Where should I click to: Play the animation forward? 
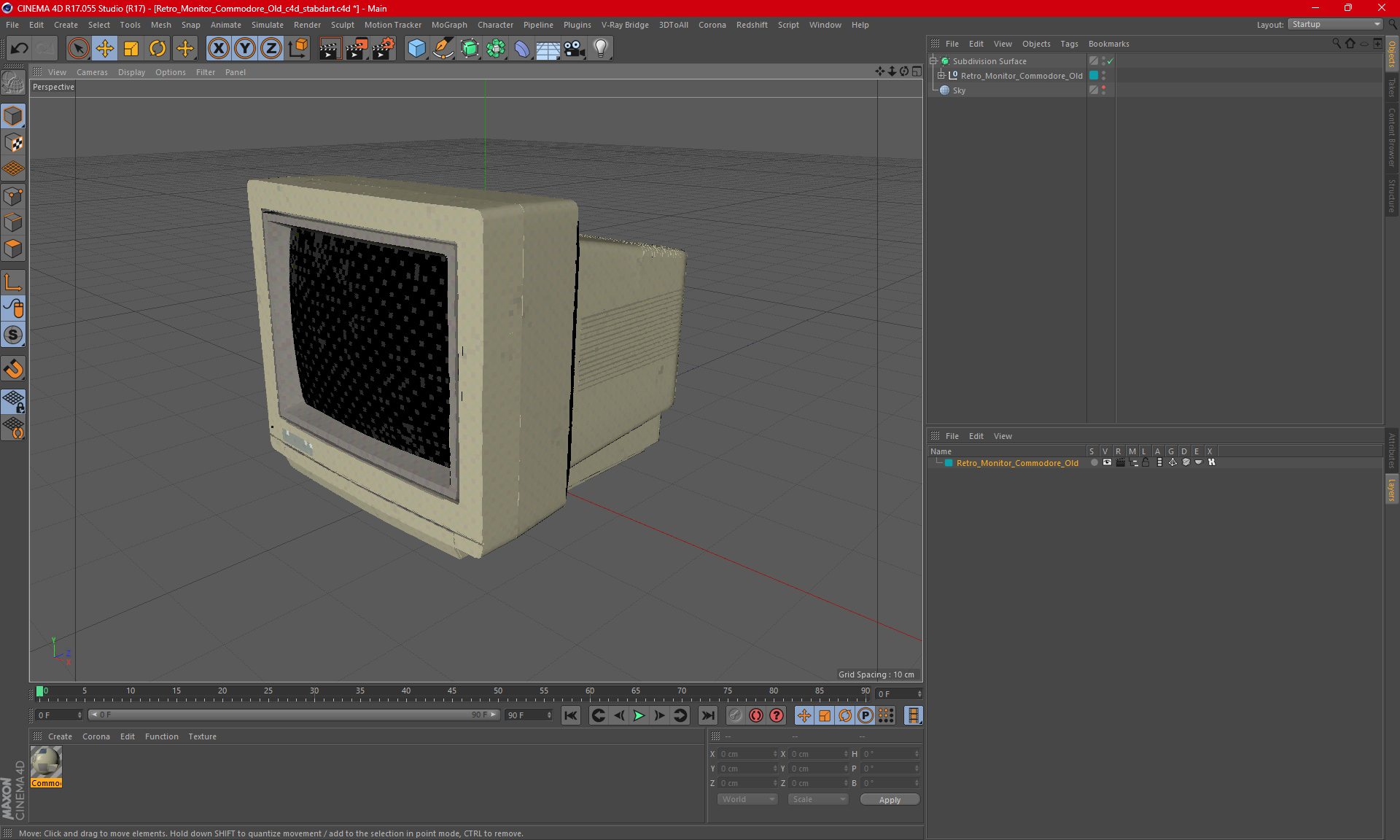click(x=639, y=715)
